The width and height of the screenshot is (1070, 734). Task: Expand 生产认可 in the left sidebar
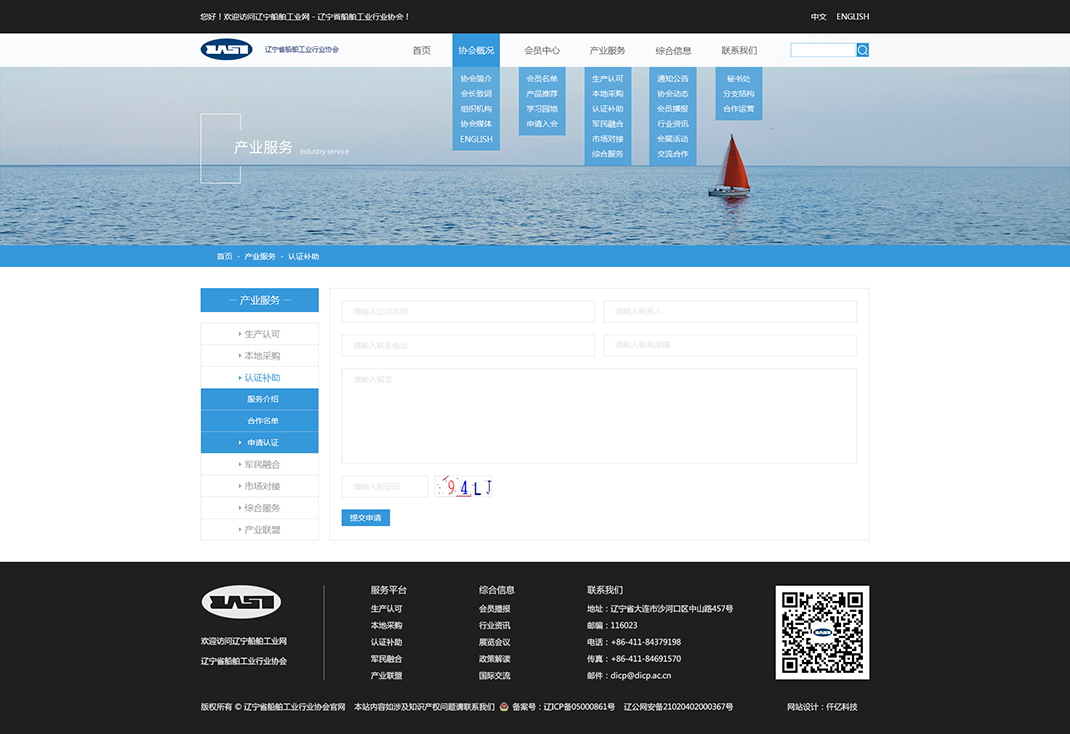coord(260,334)
